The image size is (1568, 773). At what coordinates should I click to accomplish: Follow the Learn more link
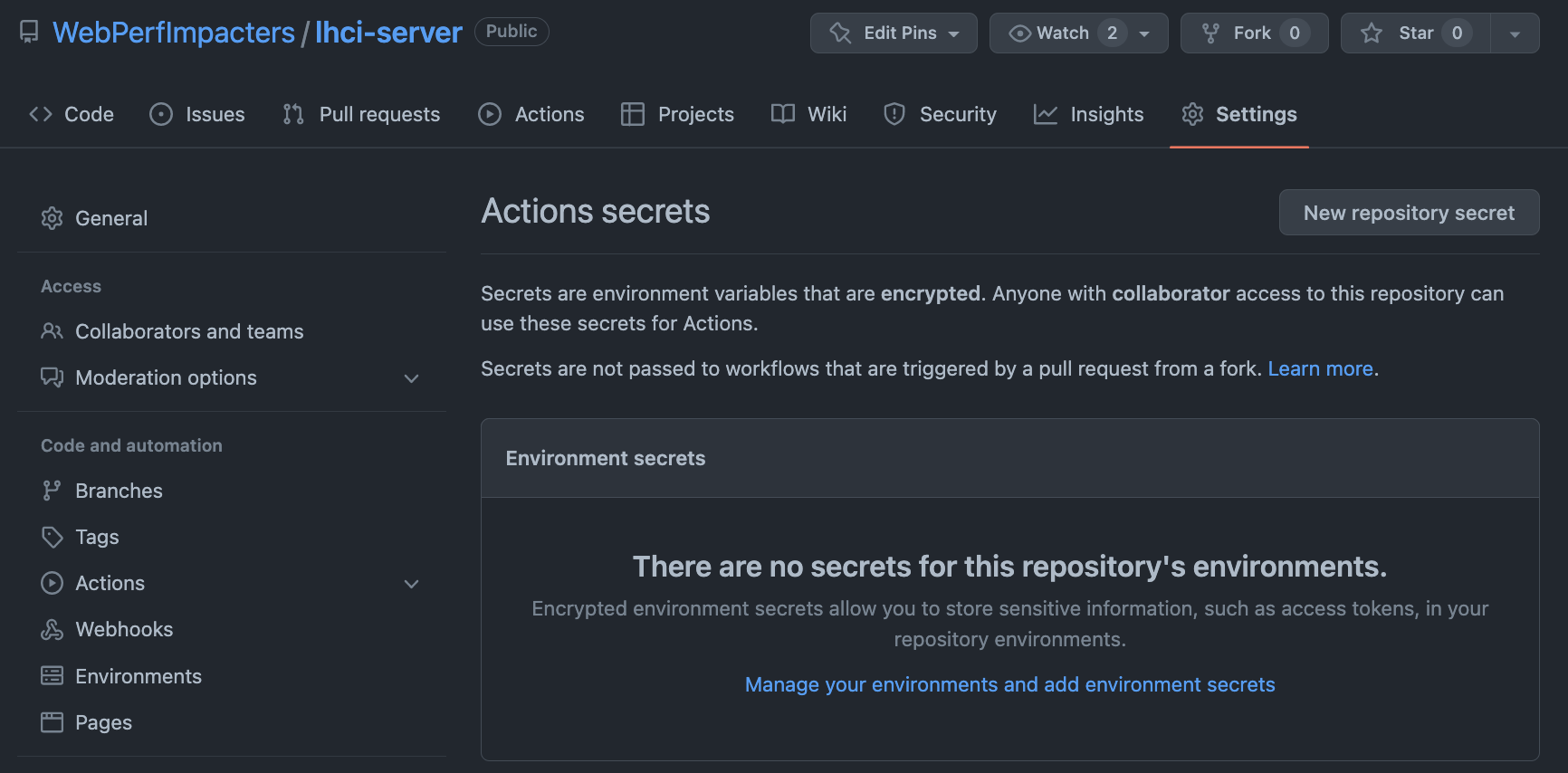point(1320,368)
